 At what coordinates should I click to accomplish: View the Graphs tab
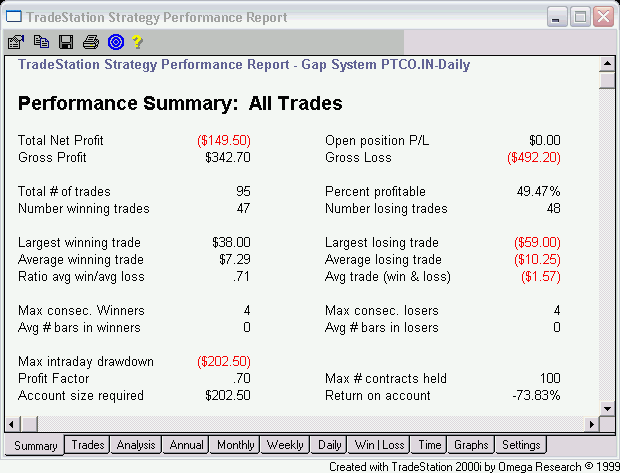tap(471, 445)
